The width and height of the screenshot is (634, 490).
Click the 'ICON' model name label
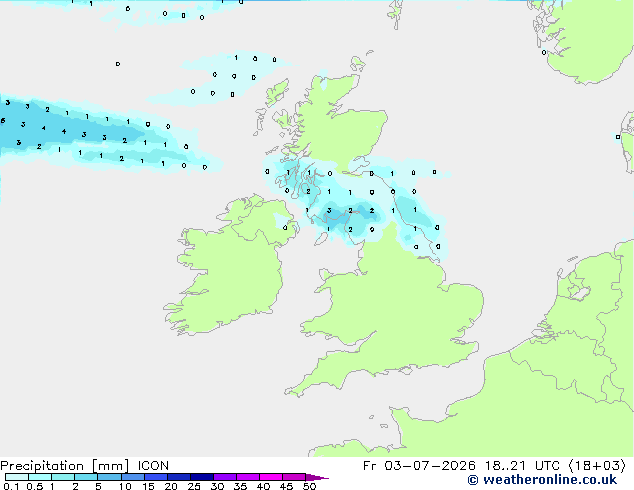(x=153, y=466)
